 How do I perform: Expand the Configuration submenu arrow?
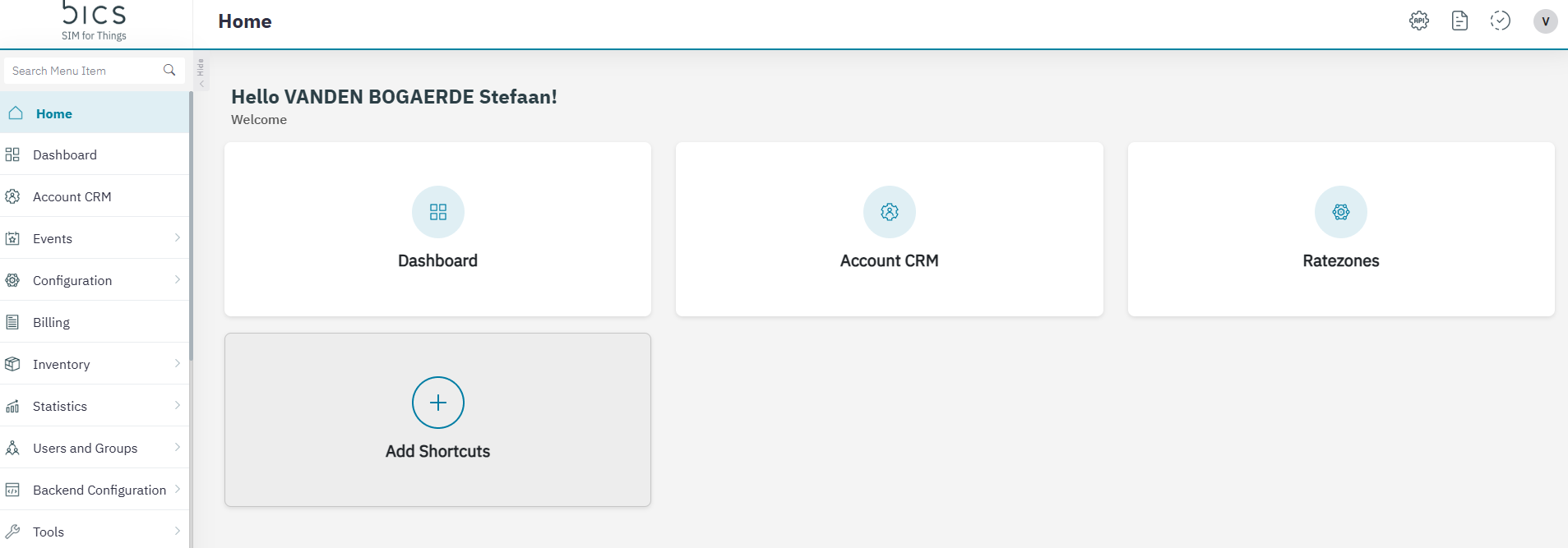(x=177, y=280)
